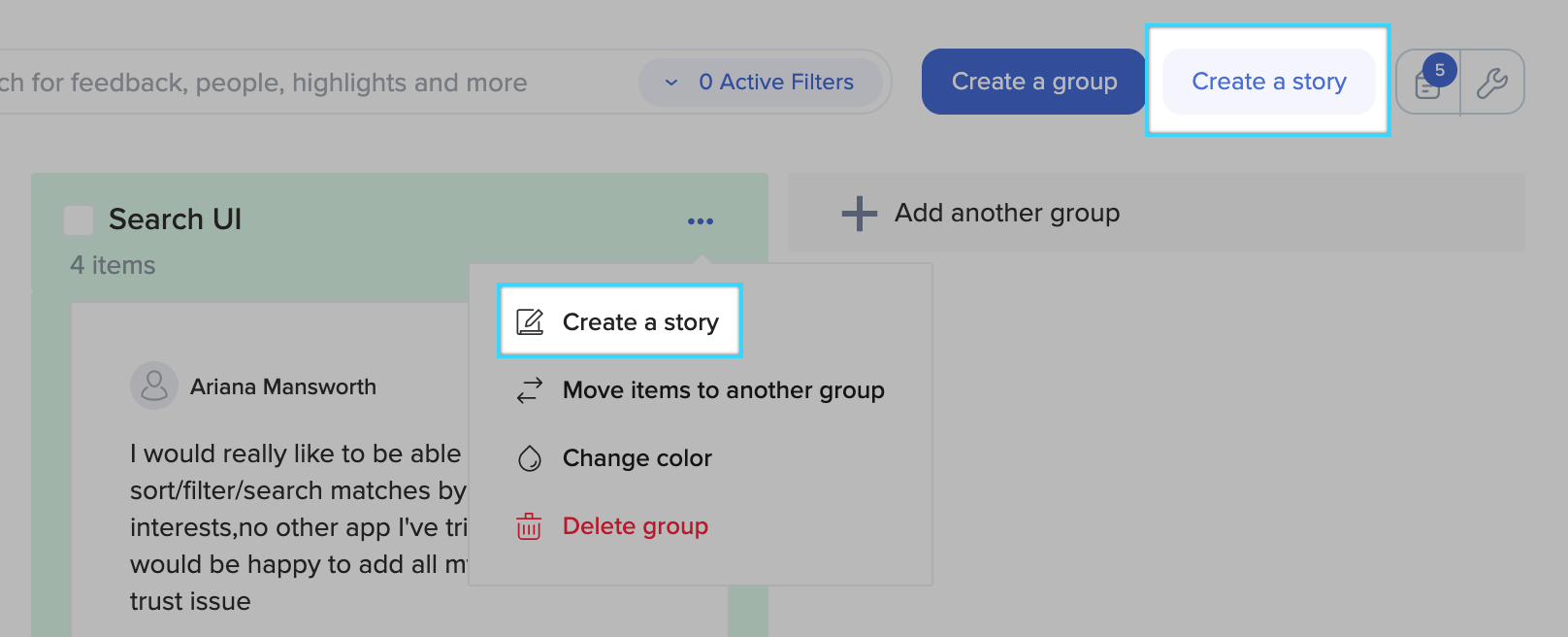Expand the 0 Active Filters dropdown
Screen dimensions: 1568x637
[761, 83]
